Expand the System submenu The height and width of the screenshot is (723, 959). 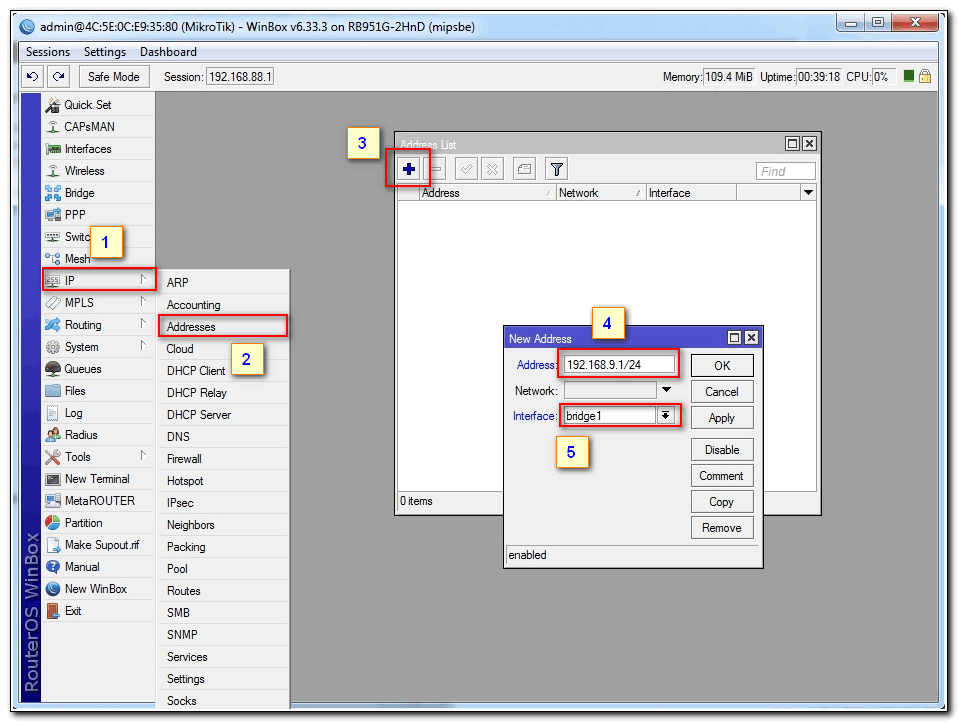click(x=98, y=347)
